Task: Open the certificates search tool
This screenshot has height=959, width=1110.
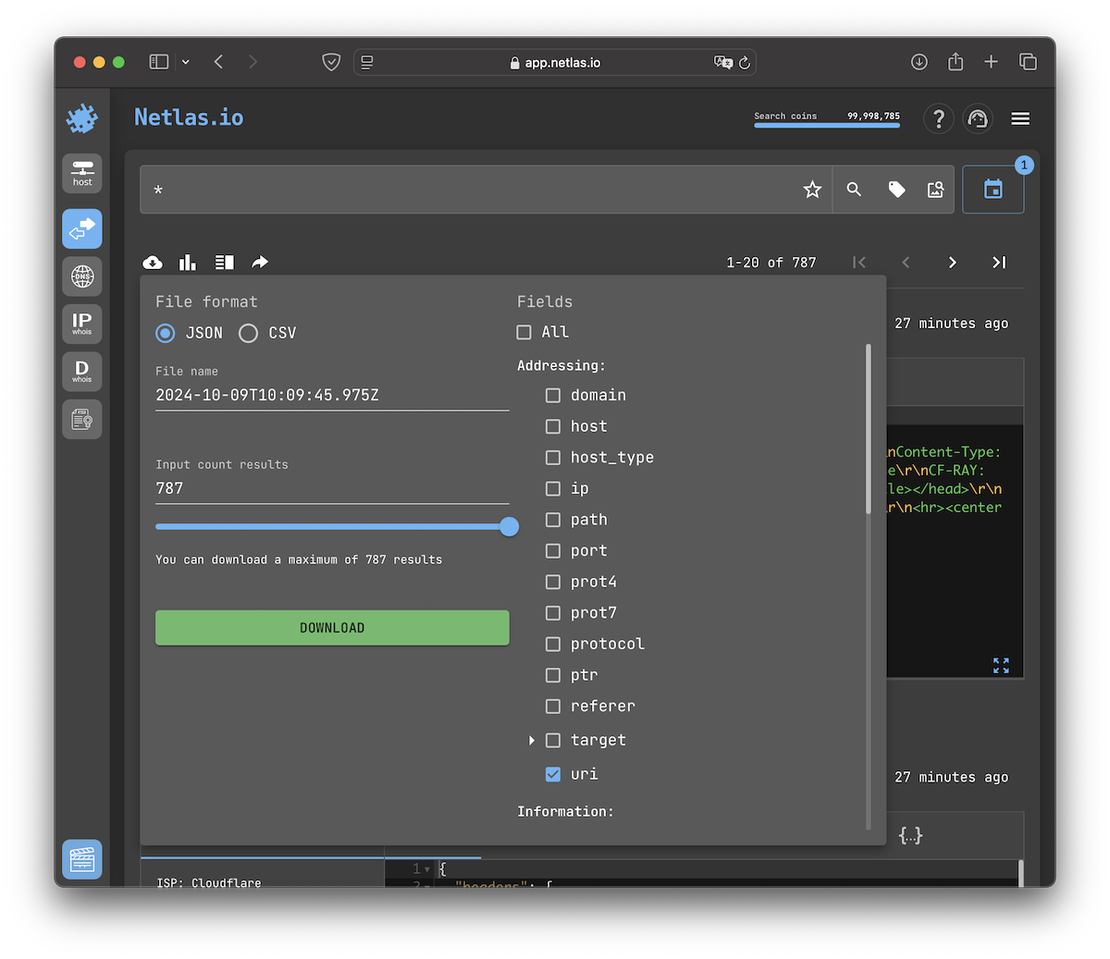Action: pos(81,419)
